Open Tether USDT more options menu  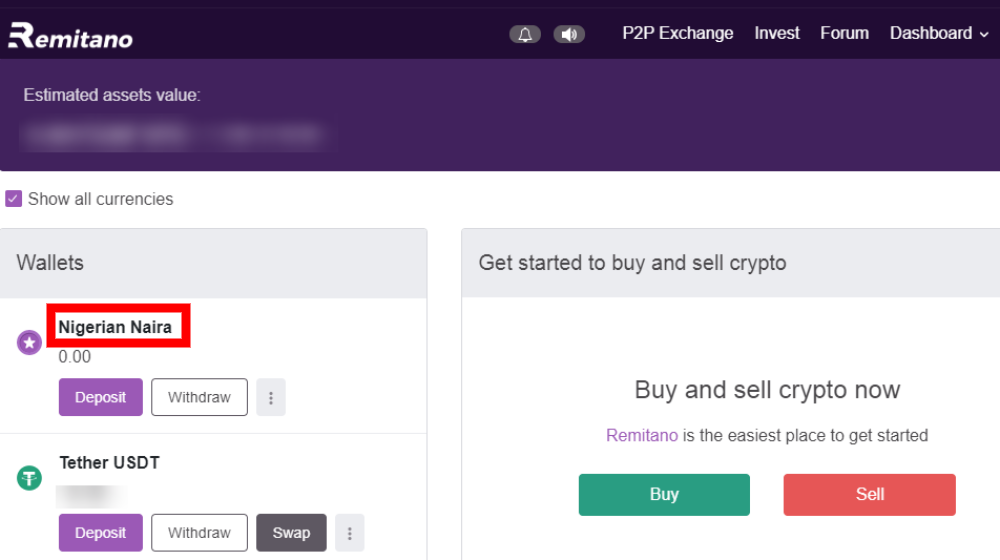coord(349,533)
